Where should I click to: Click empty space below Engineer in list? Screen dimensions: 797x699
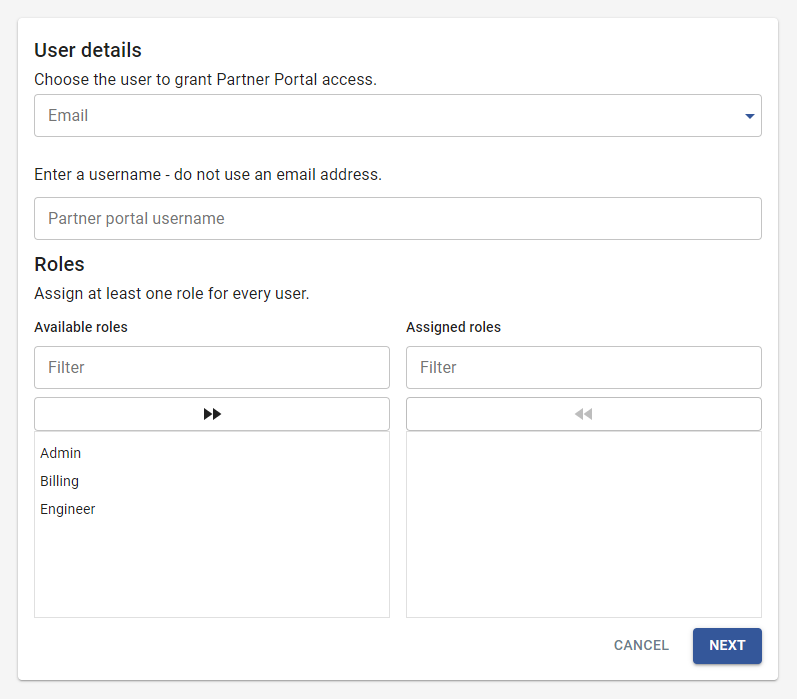[212, 570]
